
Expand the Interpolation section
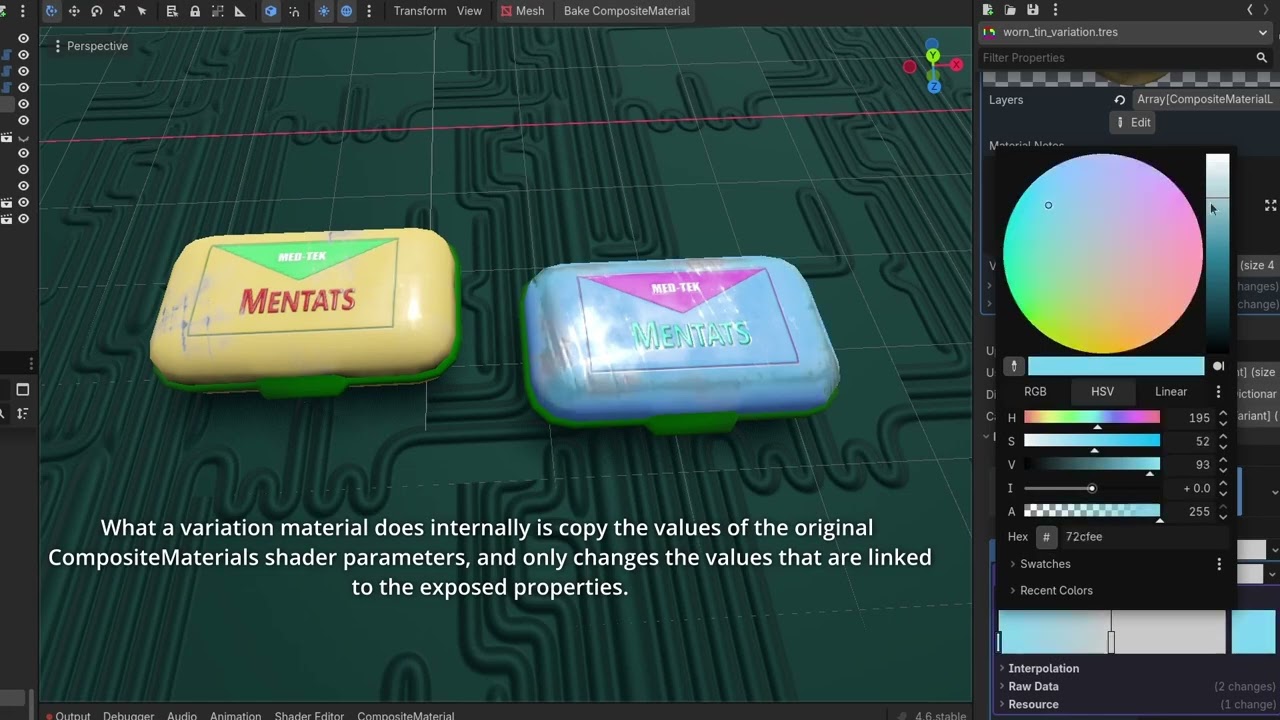click(1043, 668)
